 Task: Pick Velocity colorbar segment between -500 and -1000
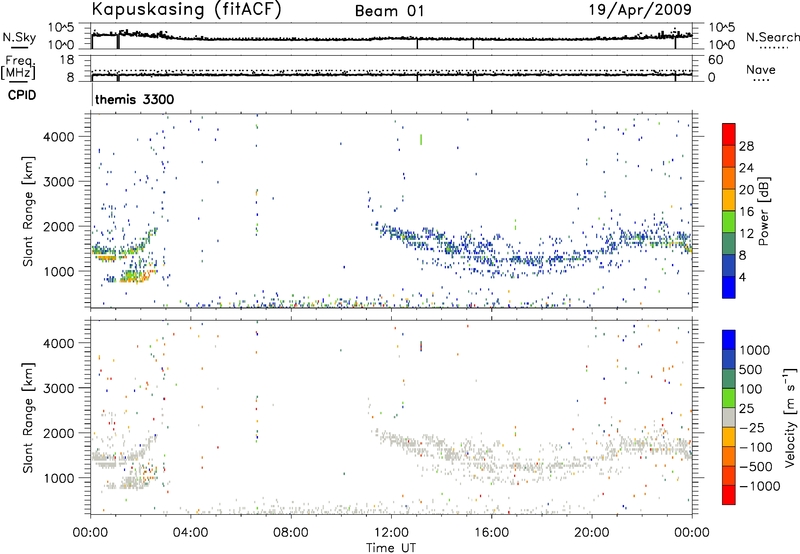[x=729, y=475]
